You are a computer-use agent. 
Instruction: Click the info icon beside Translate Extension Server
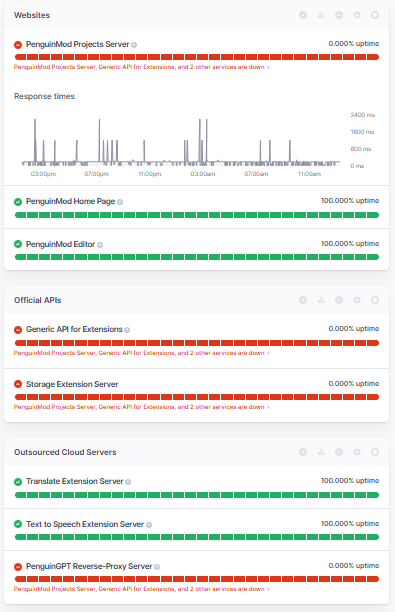pos(128,482)
